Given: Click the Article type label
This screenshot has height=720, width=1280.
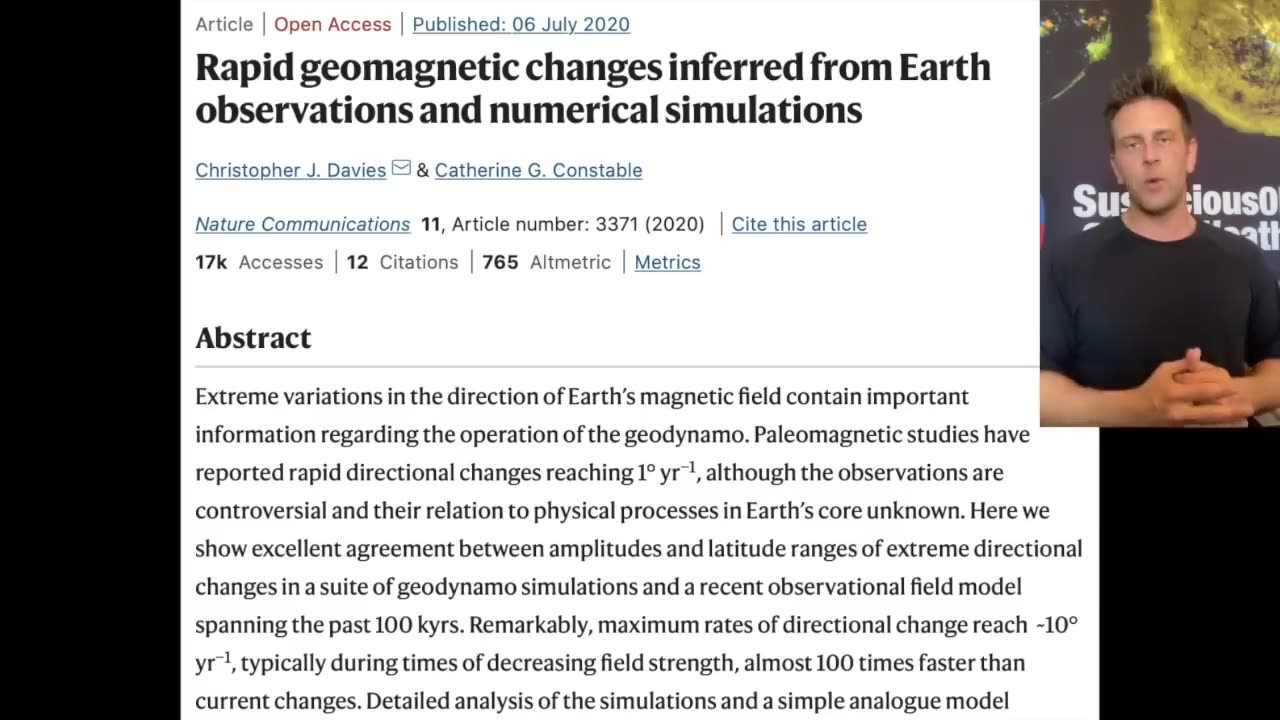Looking at the screenshot, I should 224,24.
